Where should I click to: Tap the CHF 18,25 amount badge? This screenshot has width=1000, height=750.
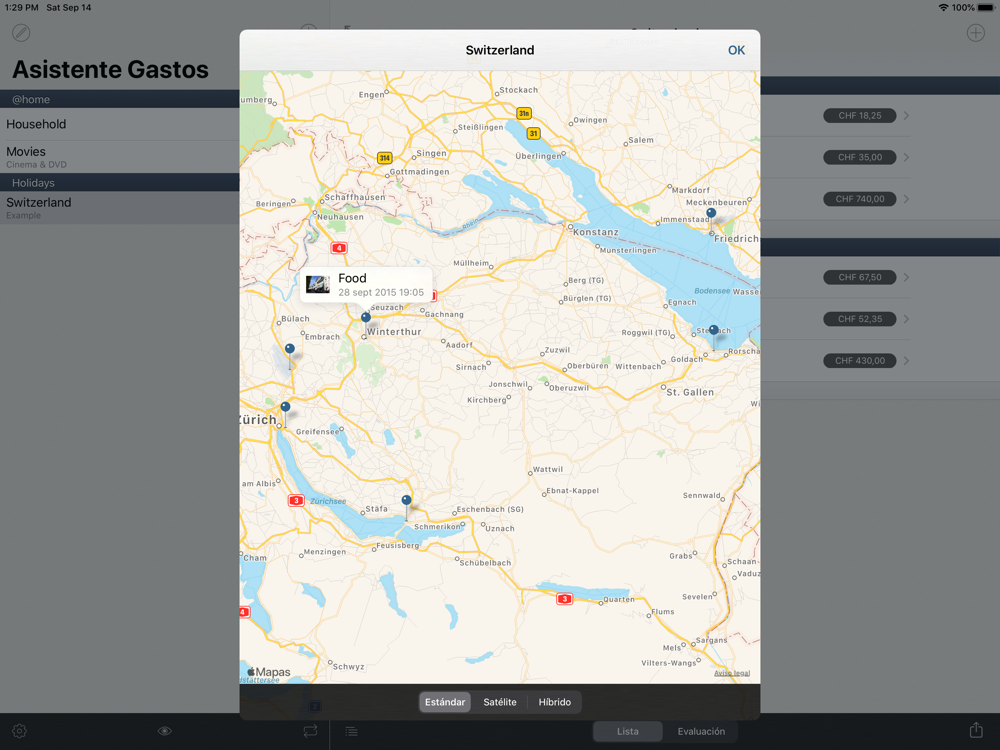[860, 115]
